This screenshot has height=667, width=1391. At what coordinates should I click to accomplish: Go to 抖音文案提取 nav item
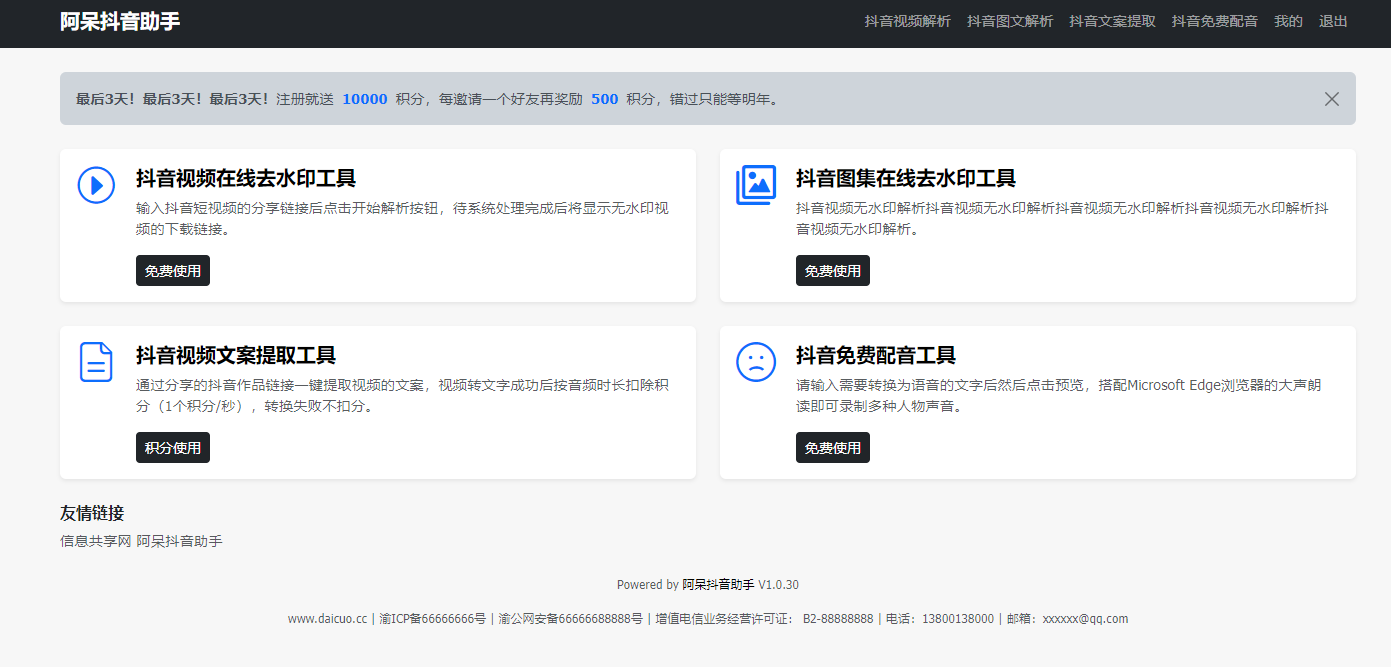click(x=1112, y=21)
